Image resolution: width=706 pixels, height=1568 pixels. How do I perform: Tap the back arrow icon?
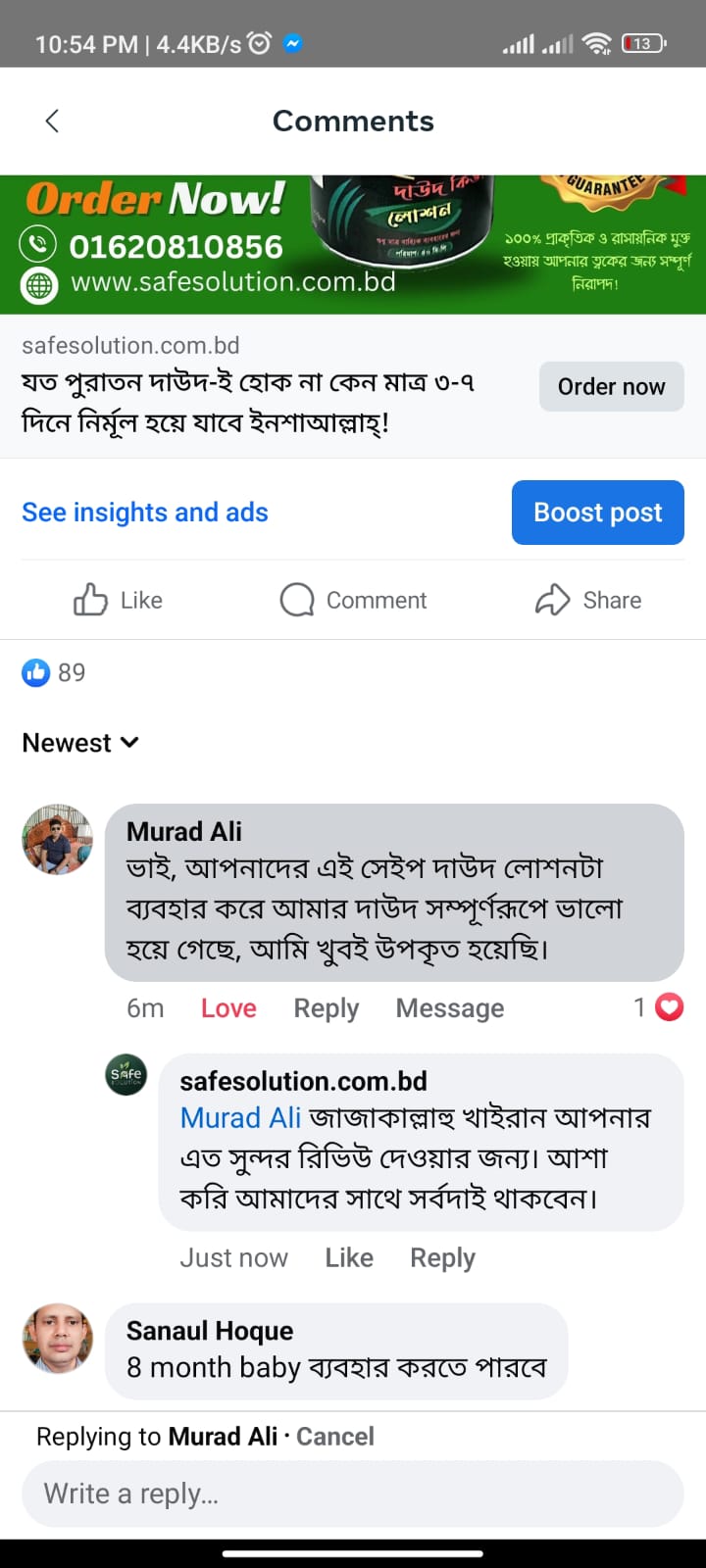pyautogui.click(x=53, y=121)
